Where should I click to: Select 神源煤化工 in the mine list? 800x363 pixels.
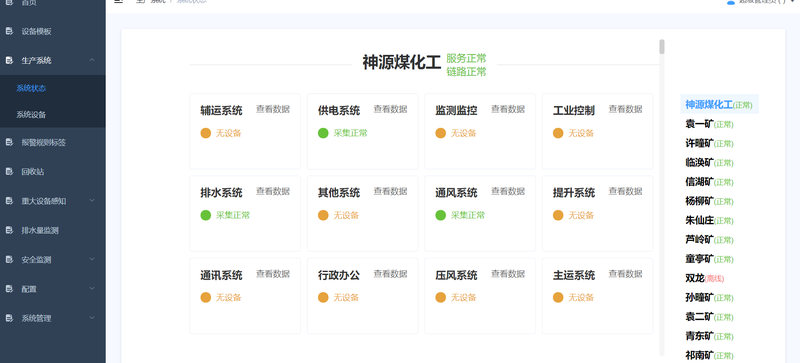[x=719, y=105]
